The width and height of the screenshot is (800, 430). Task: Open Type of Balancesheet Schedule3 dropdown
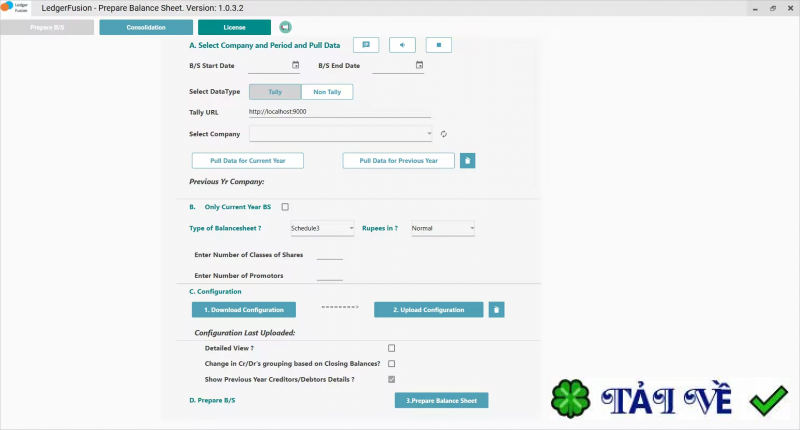322,228
